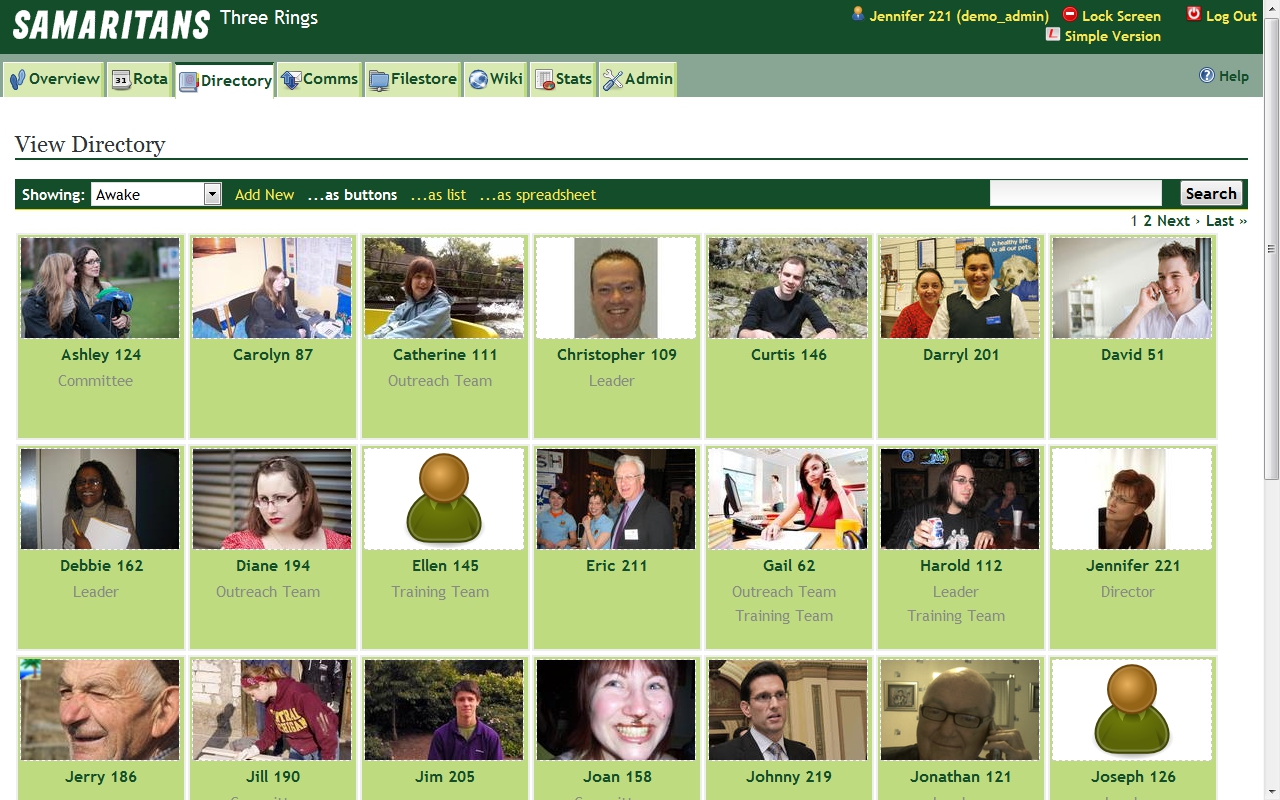Click the Add New link
The height and width of the screenshot is (800, 1280).
[264, 195]
